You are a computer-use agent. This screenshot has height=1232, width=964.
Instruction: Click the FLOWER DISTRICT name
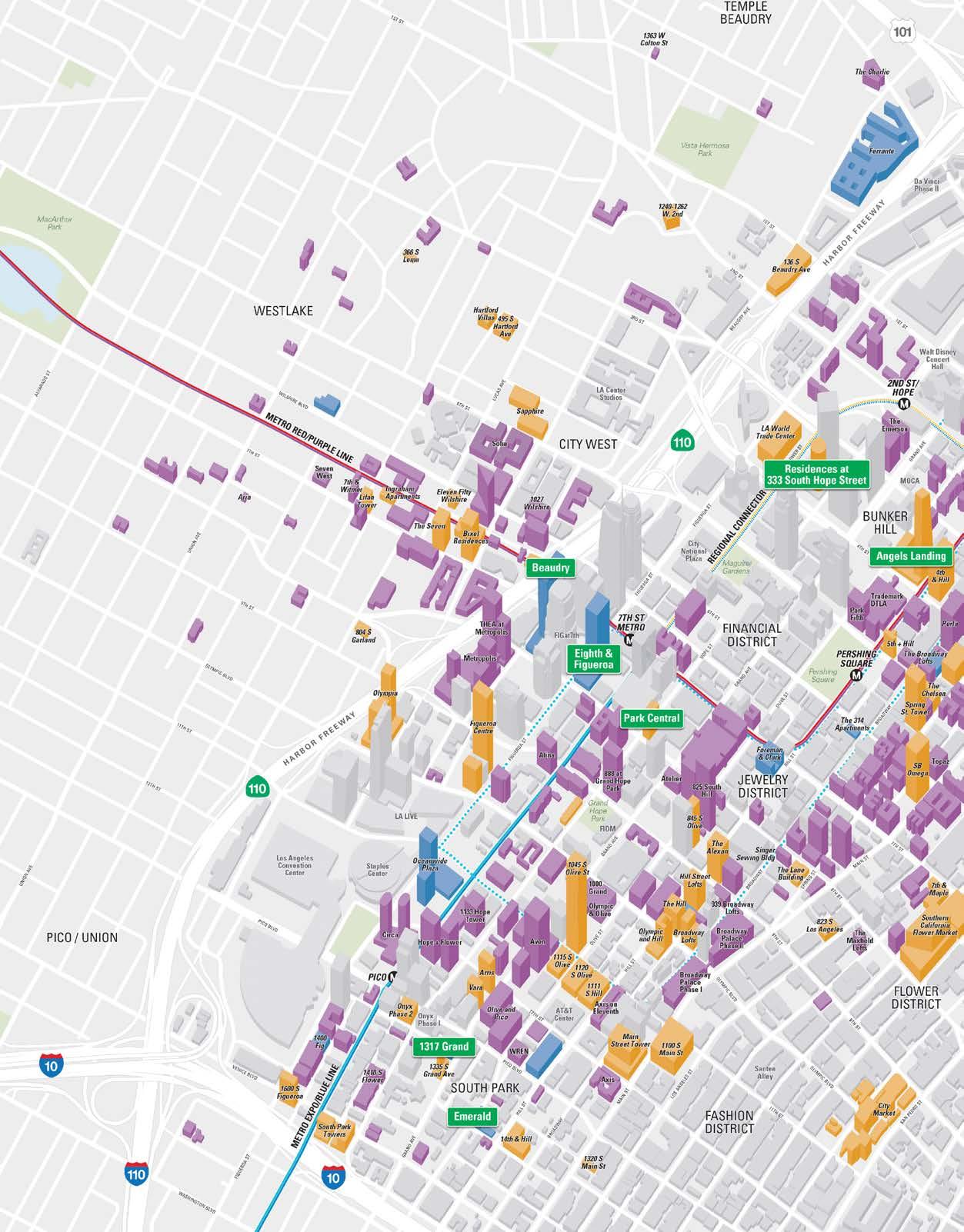pos(916,997)
